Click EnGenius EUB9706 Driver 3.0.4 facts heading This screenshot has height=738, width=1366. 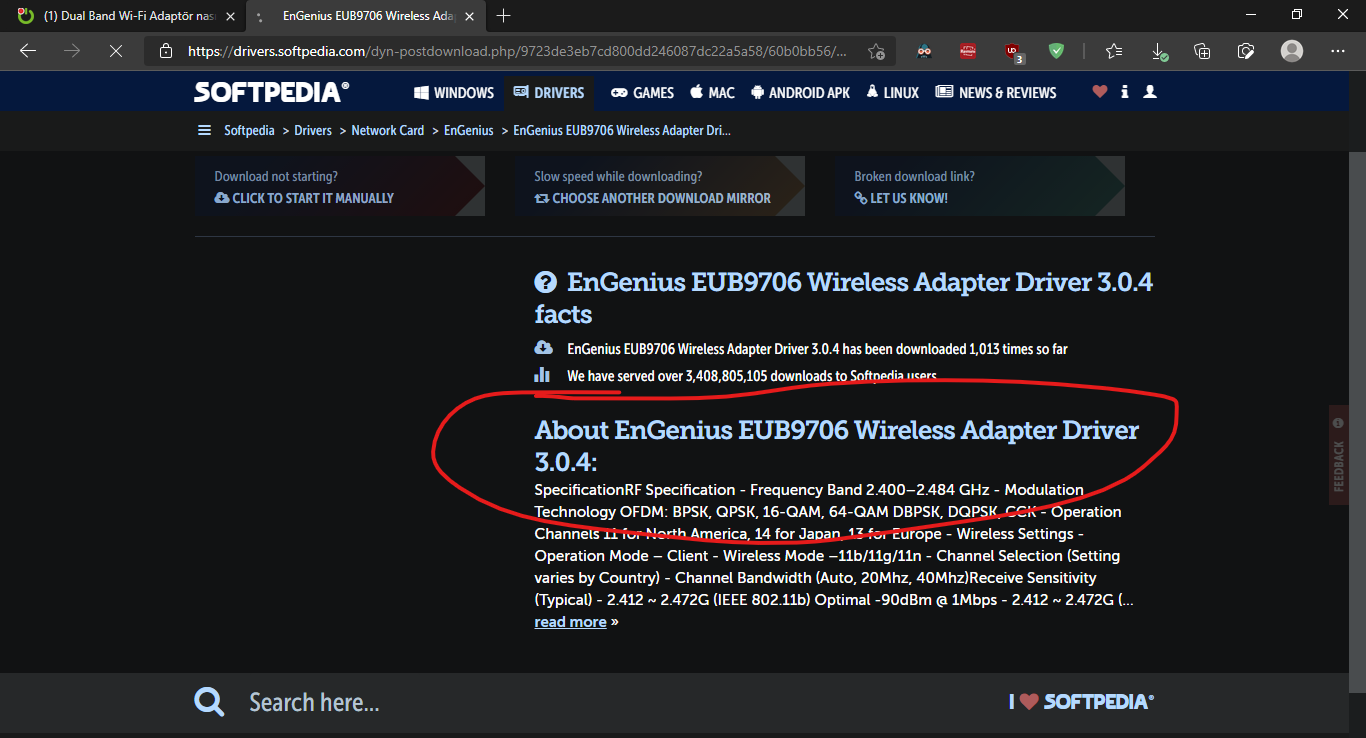coord(844,298)
